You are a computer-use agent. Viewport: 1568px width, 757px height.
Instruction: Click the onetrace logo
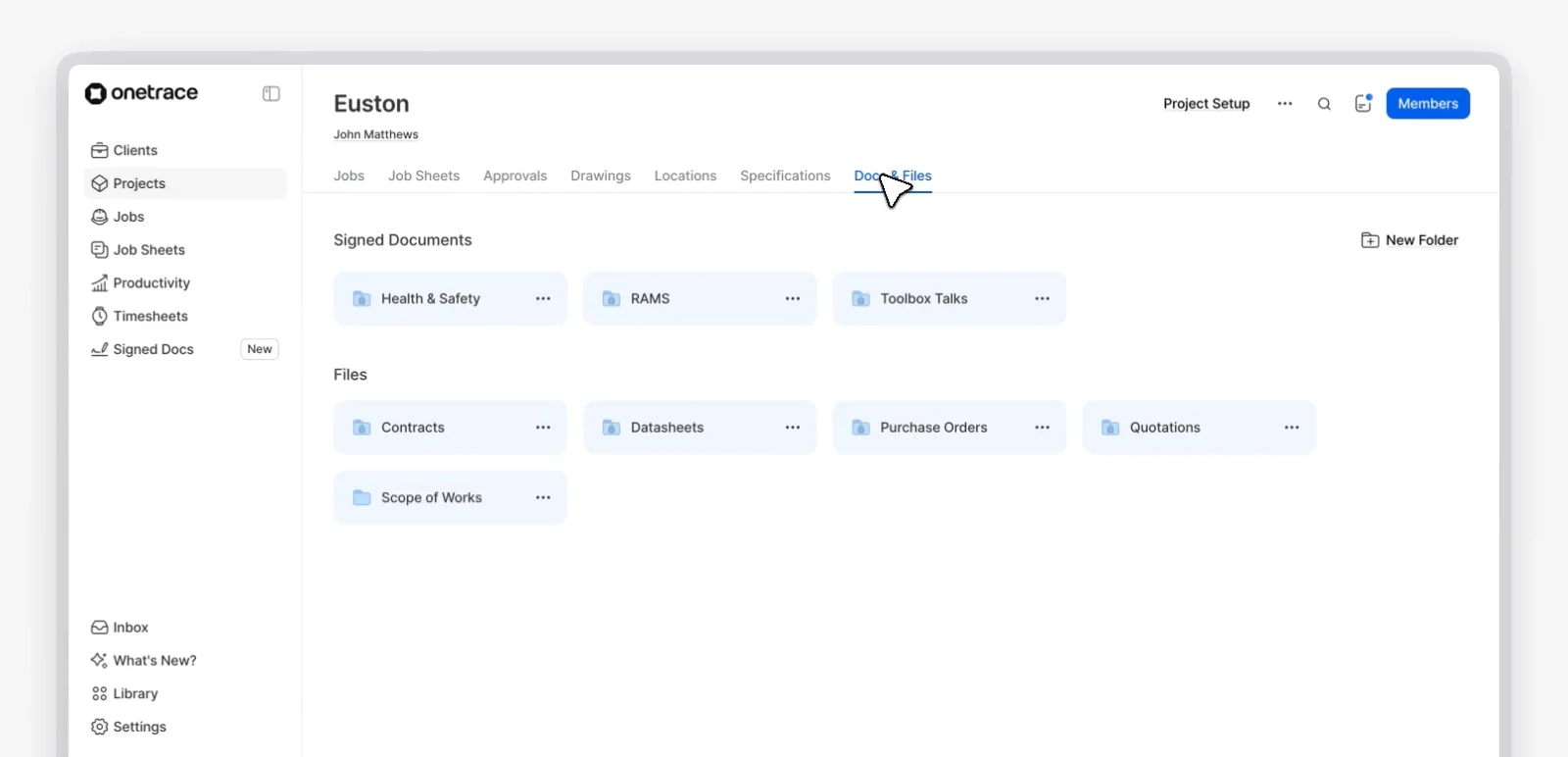pos(141,93)
